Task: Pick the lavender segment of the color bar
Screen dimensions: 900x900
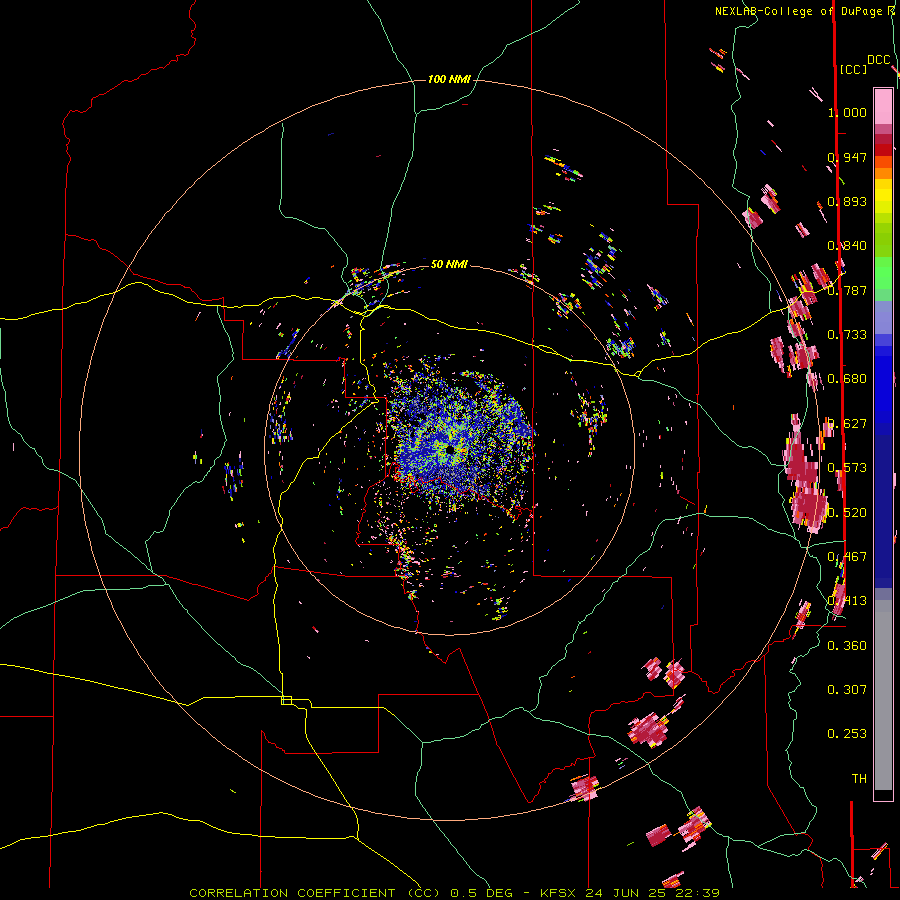Action: coord(883,317)
